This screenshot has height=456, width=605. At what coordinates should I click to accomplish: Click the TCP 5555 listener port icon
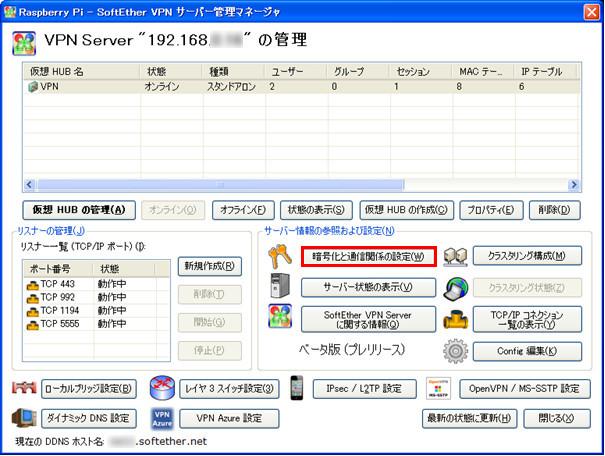pyautogui.click(x=33, y=325)
